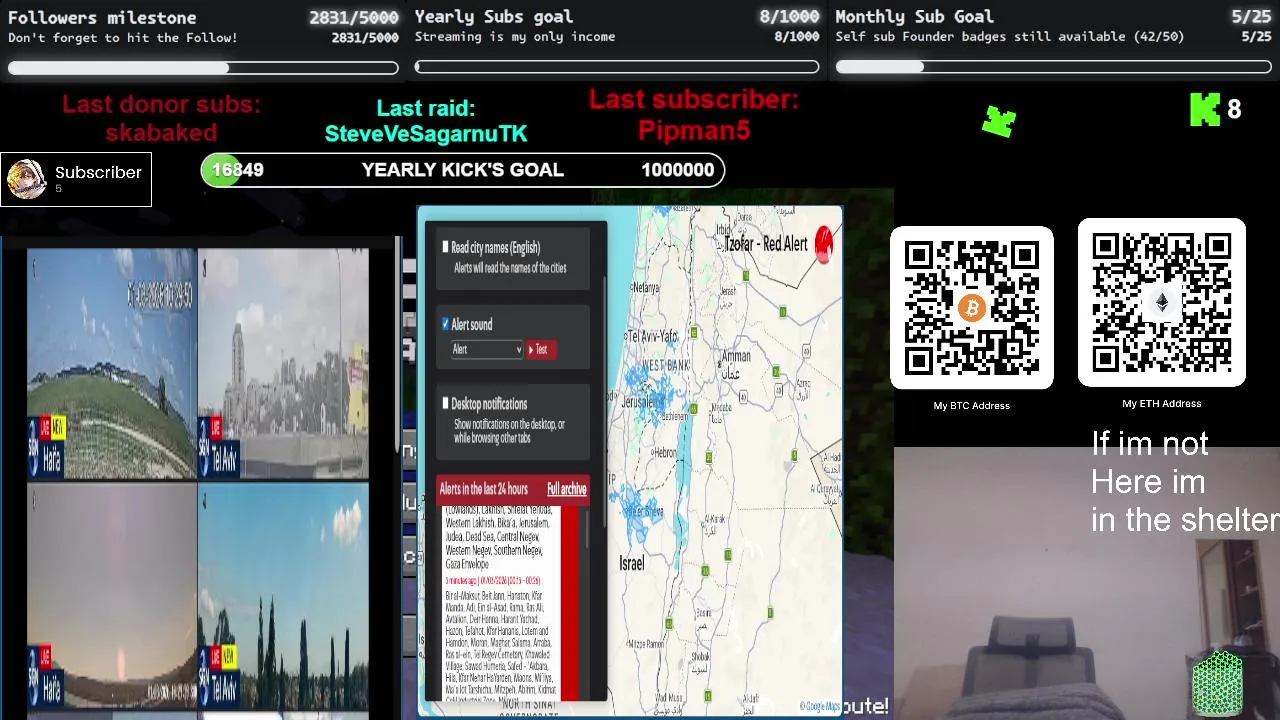Click 'Don't forget to hit the Follow!' text

pyautogui.click(x=123, y=38)
